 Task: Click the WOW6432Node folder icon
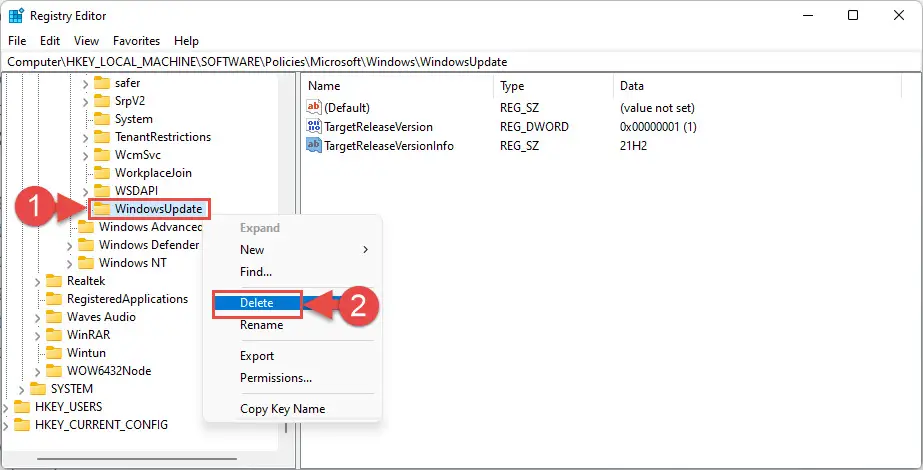[54, 370]
